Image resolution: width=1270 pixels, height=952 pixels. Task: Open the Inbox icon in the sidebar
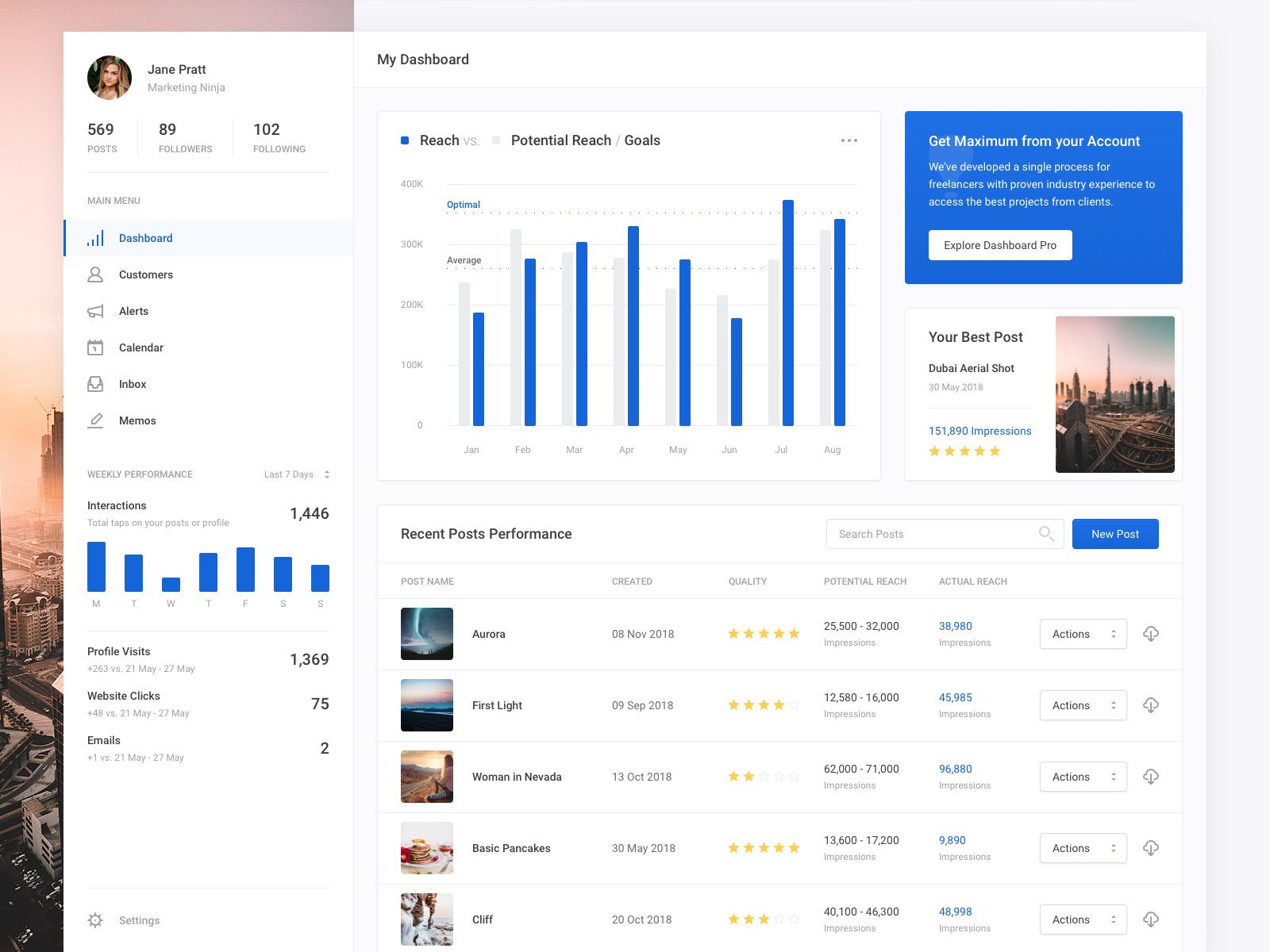(95, 384)
